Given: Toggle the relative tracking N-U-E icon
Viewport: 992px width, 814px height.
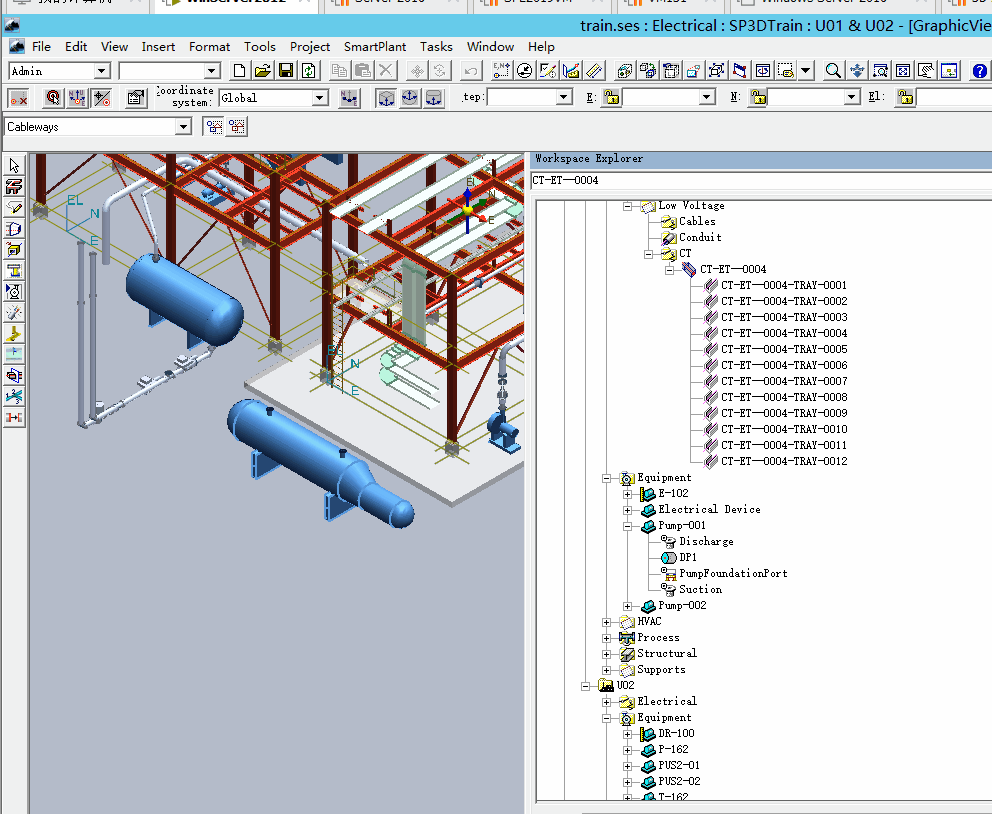Looking at the screenshot, I should pyautogui.click(x=77, y=98).
